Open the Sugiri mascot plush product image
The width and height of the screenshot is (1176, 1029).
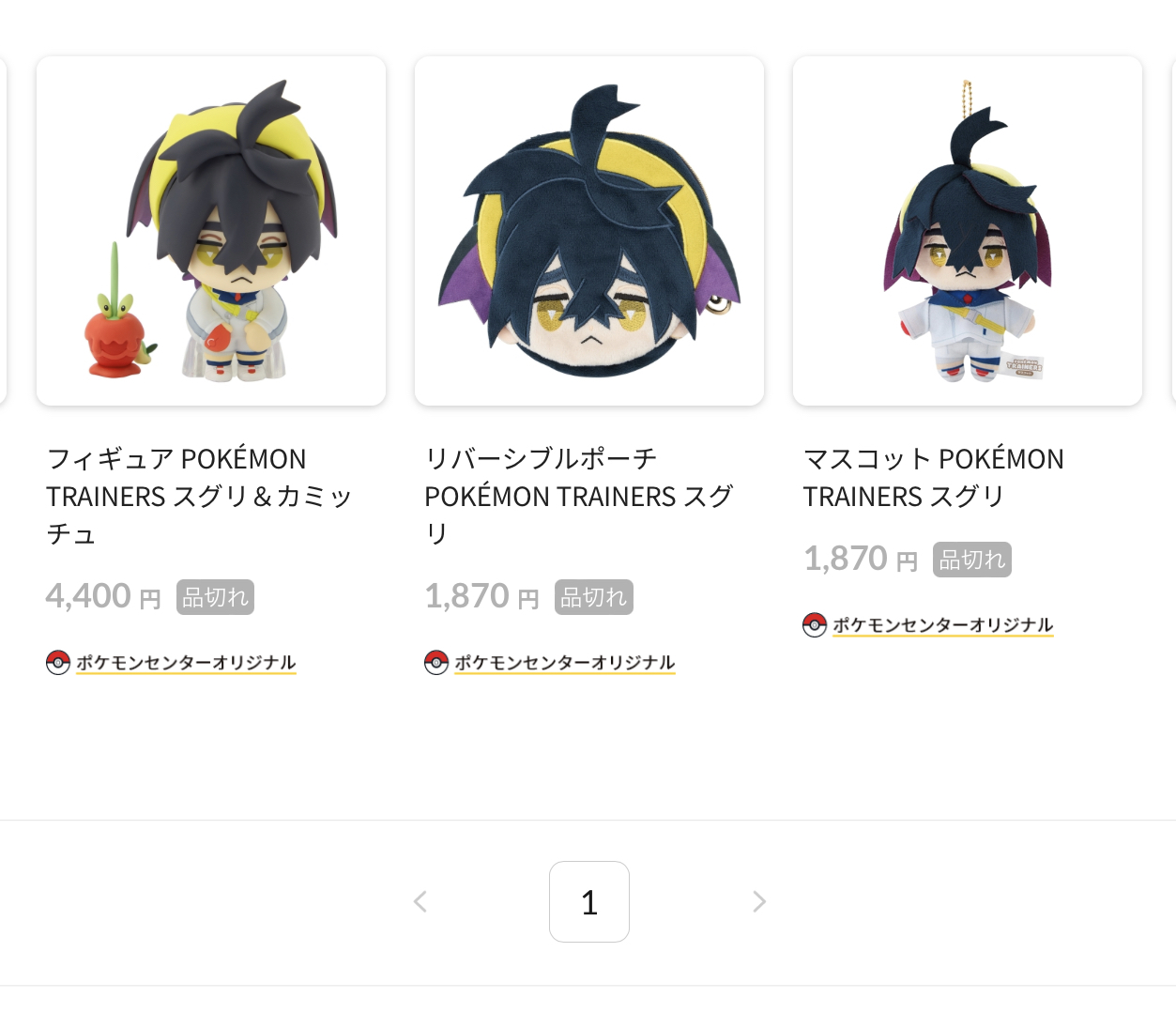point(968,231)
